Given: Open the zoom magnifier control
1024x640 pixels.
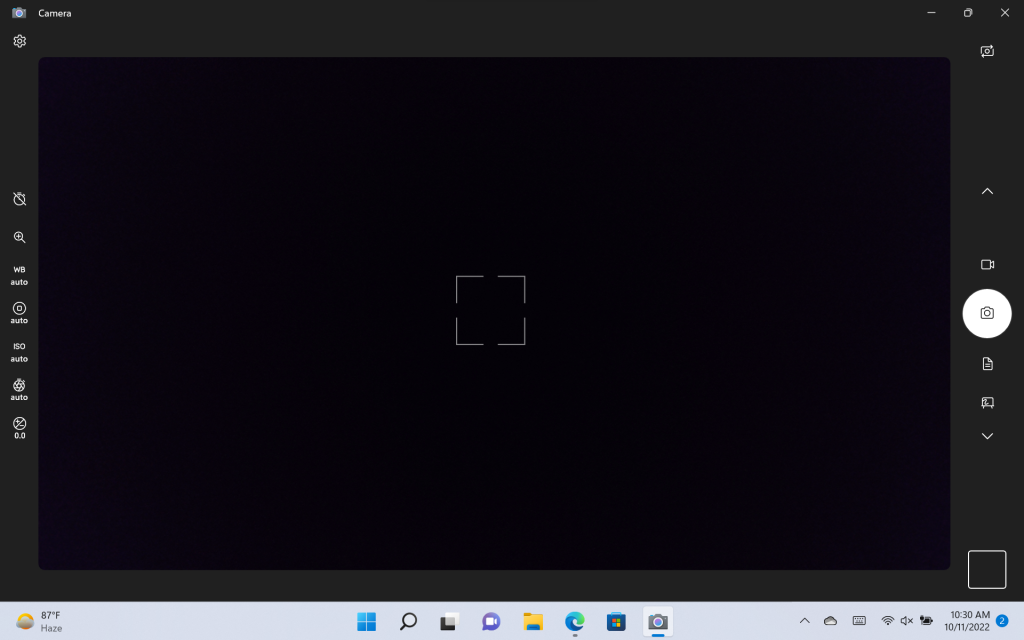Looking at the screenshot, I should click(x=20, y=237).
